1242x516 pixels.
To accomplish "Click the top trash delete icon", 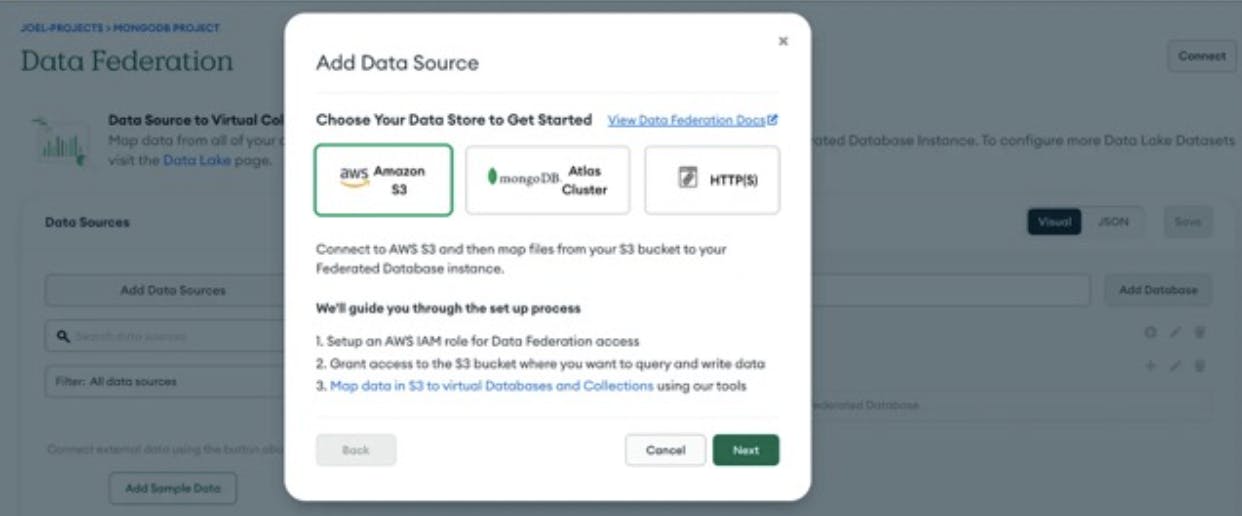I will (1200, 332).
